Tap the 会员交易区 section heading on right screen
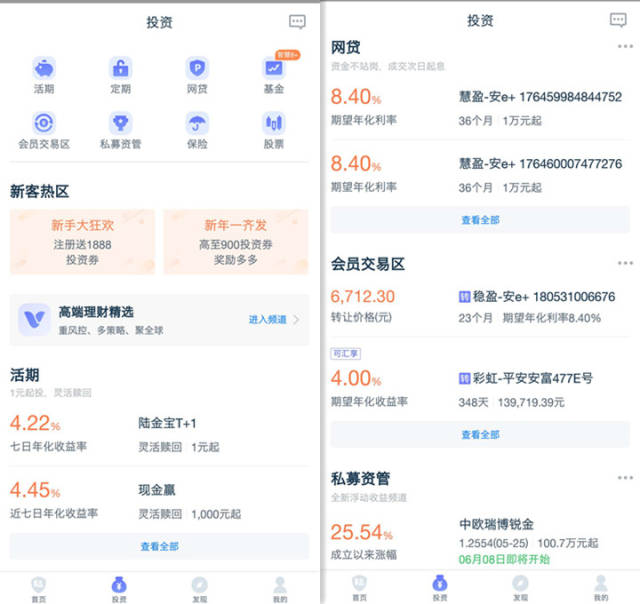This screenshot has width=640, height=604. pos(368,264)
